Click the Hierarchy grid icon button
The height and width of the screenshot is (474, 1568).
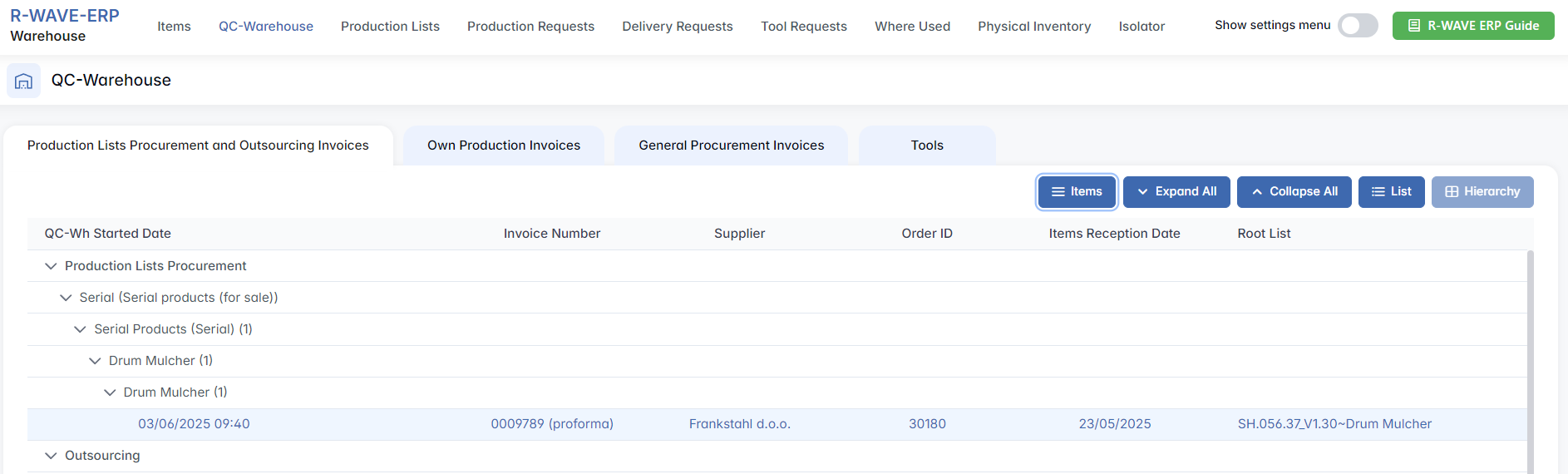pyautogui.click(x=1452, y=192)
